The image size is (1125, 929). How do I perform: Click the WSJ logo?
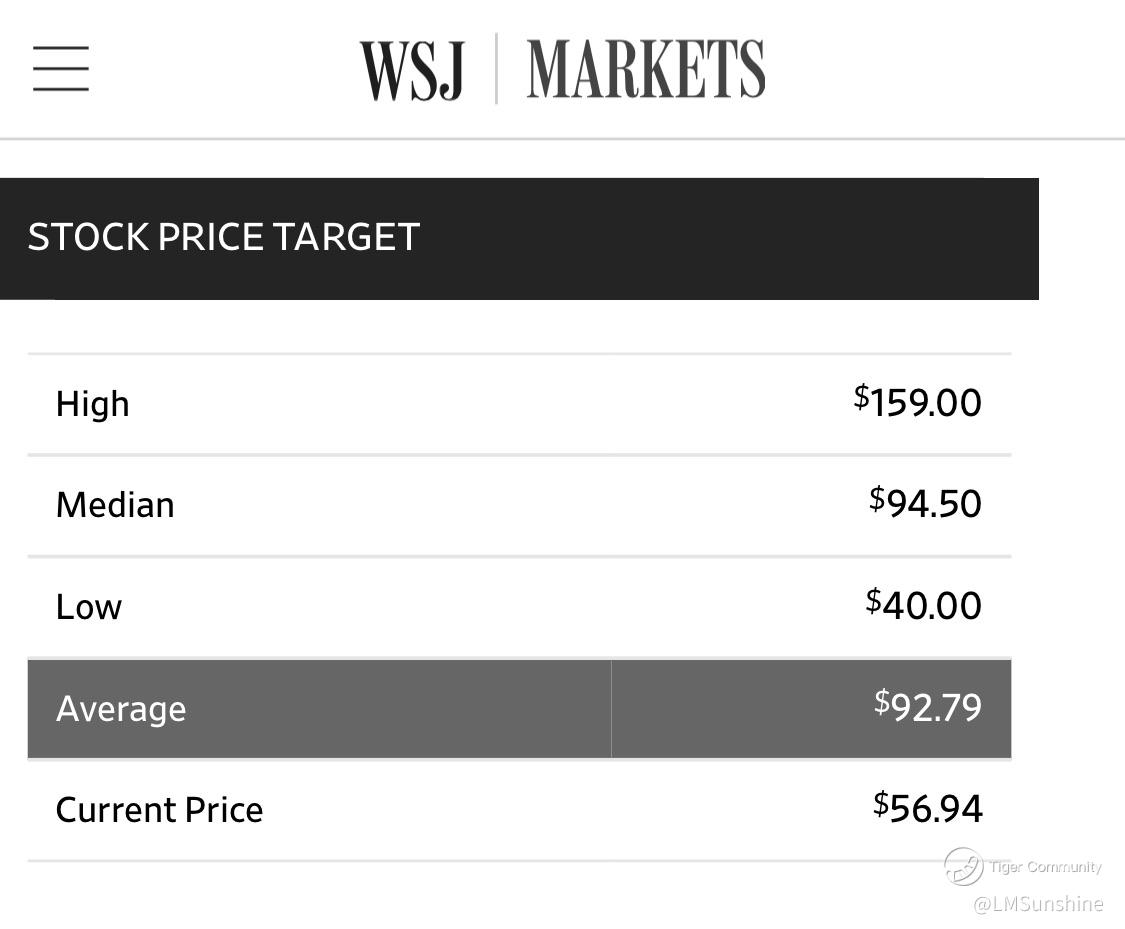[411, 70]
